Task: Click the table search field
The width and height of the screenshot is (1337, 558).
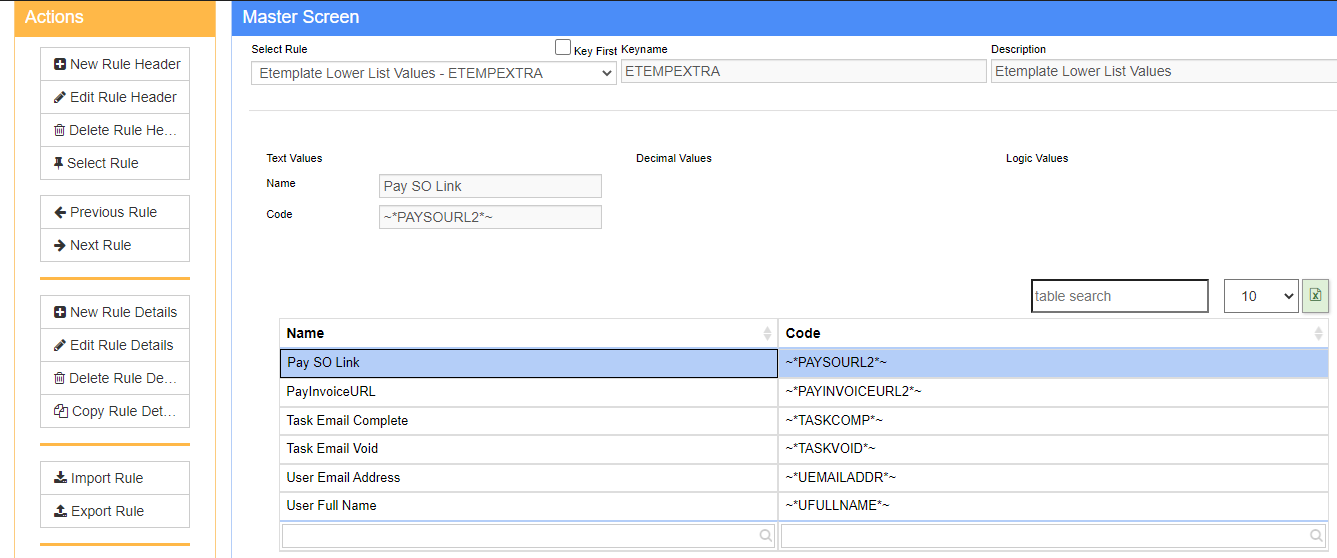Action: click(x=1119, y=296)
